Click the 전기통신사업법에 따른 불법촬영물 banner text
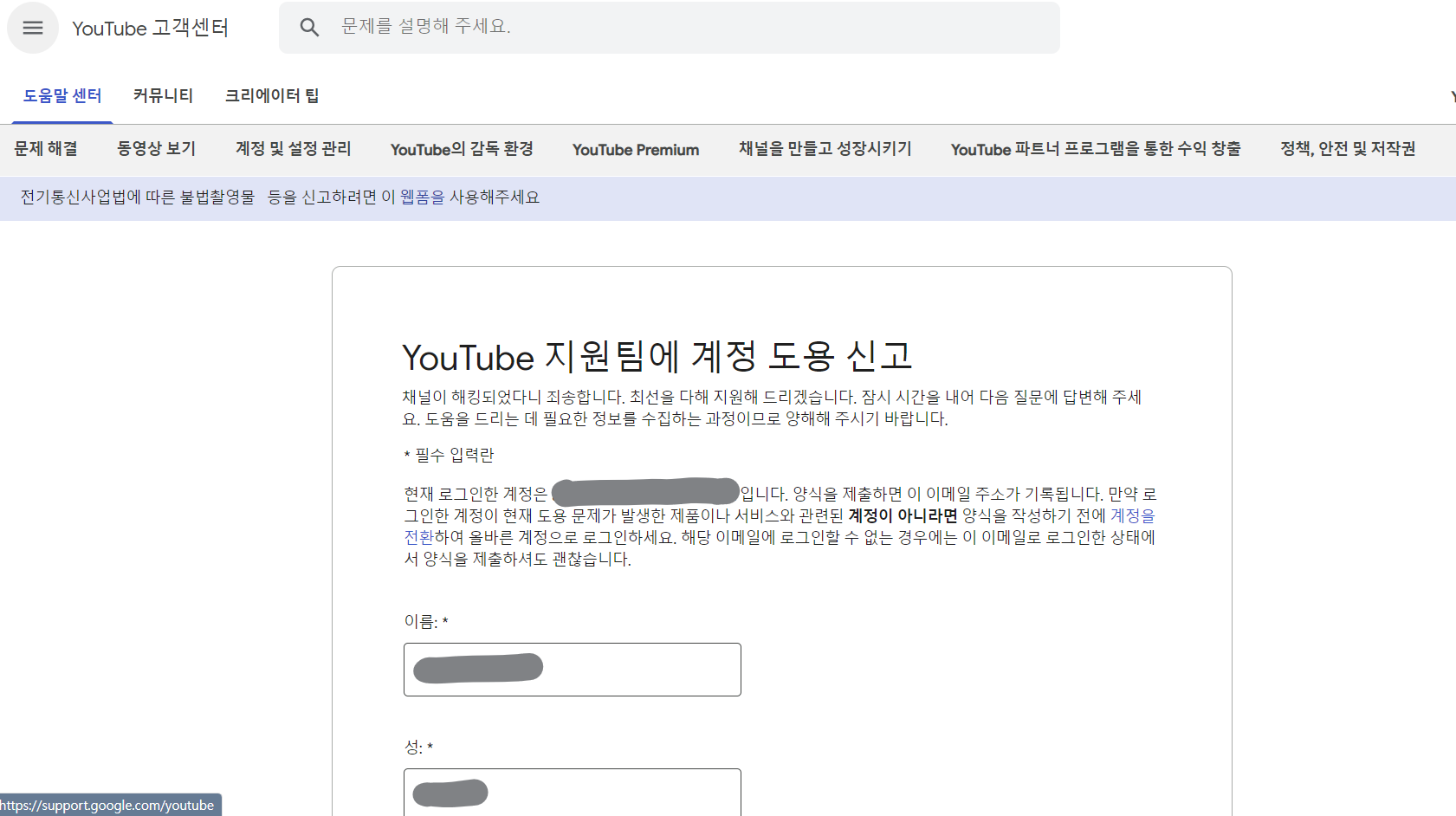 (x=138, y=198)
